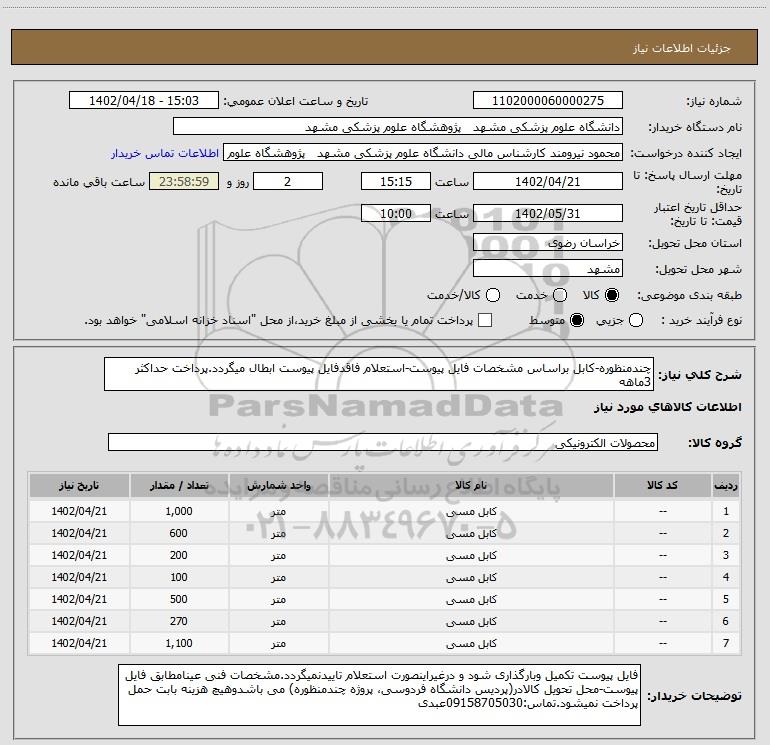Select quantity cell 200 in row 3
The height and width of the screenshot is (745, 770).
pyautogui.click(x=179, y=555)
